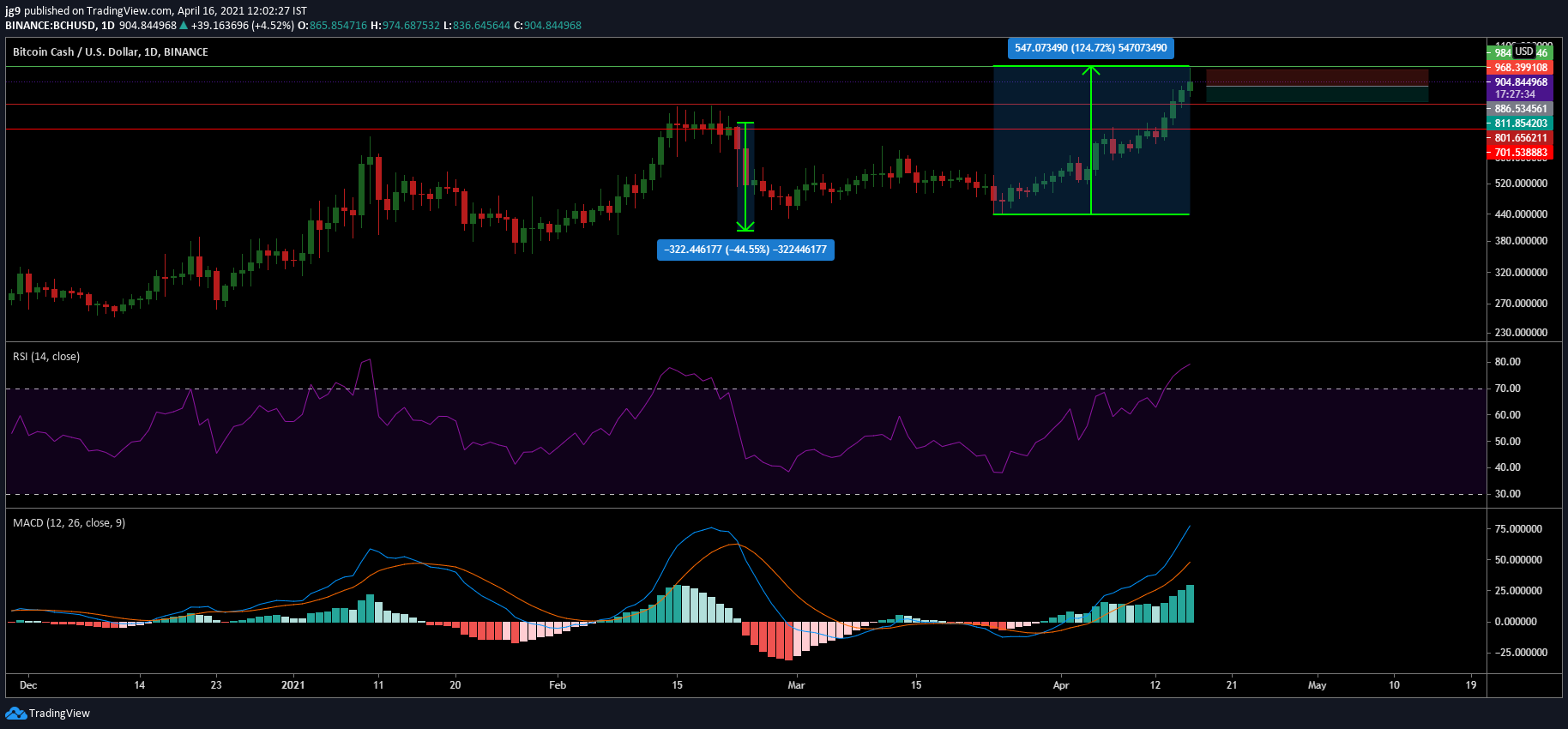The height and width of the screenshot is (729, 1568).
Task: Click the 21 date label on time axis
Action: pyautogui.click(x=1232, y=685)
